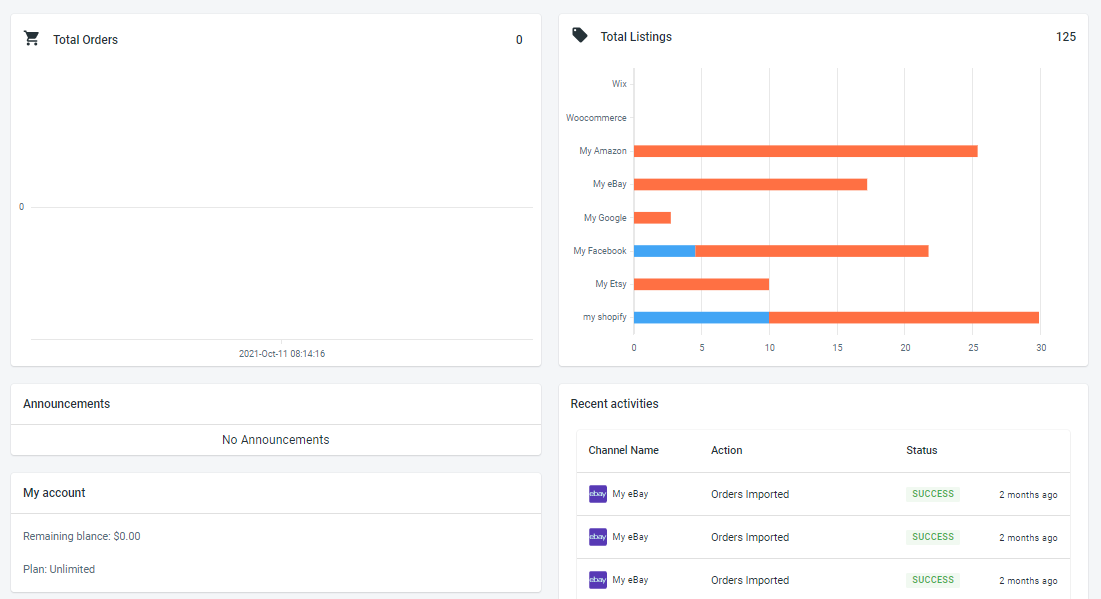Click the Recent activities heading
Viewport: 1101px width, 599px height.
[614, 404]
